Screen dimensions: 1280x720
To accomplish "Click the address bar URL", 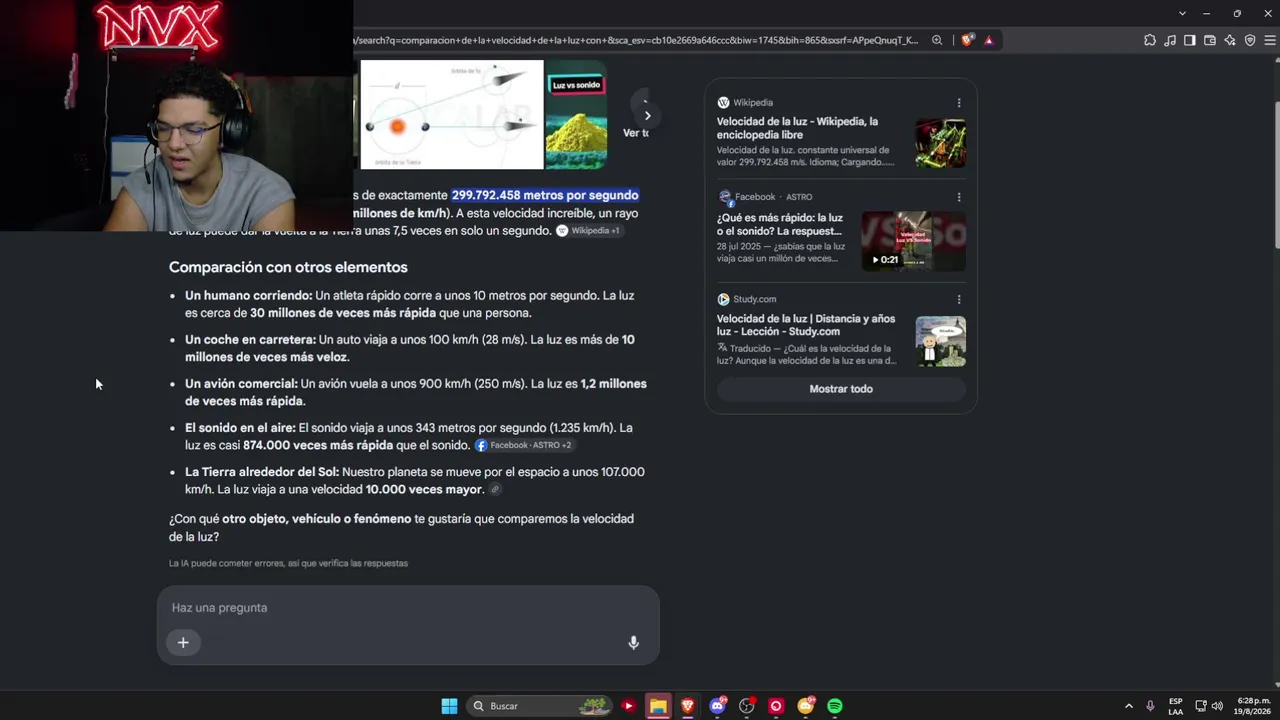I will pyautogui.click(x=636, y=40).
